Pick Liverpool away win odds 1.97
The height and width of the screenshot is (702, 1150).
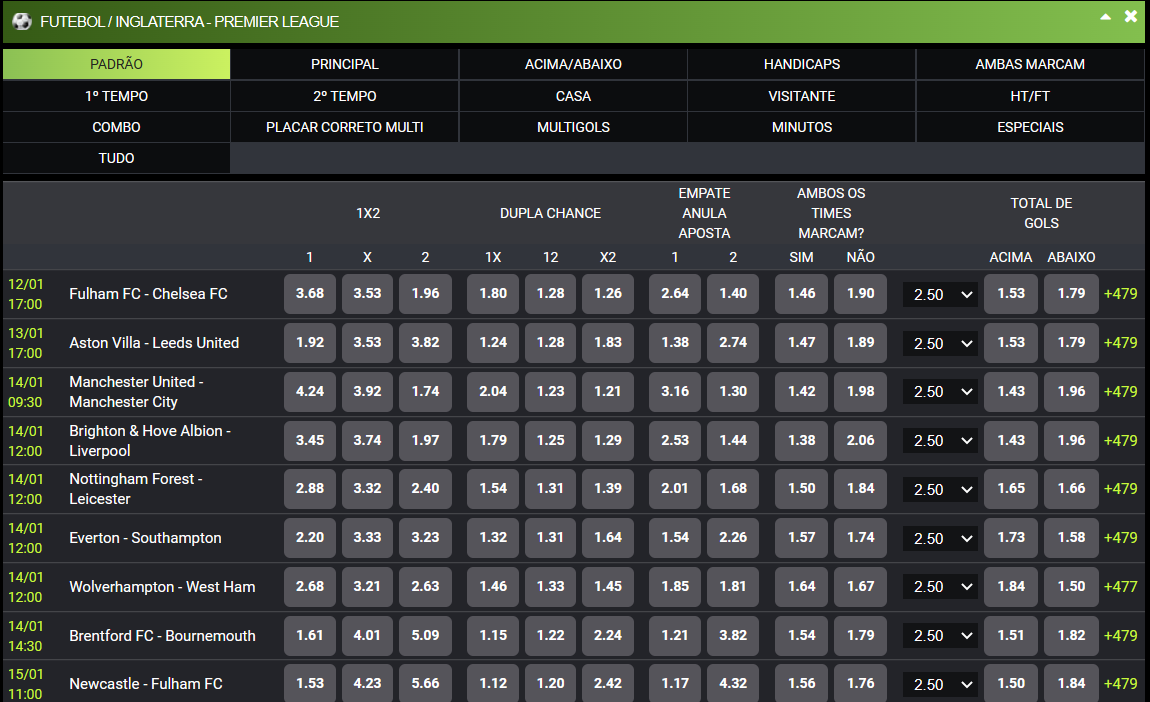425,441
